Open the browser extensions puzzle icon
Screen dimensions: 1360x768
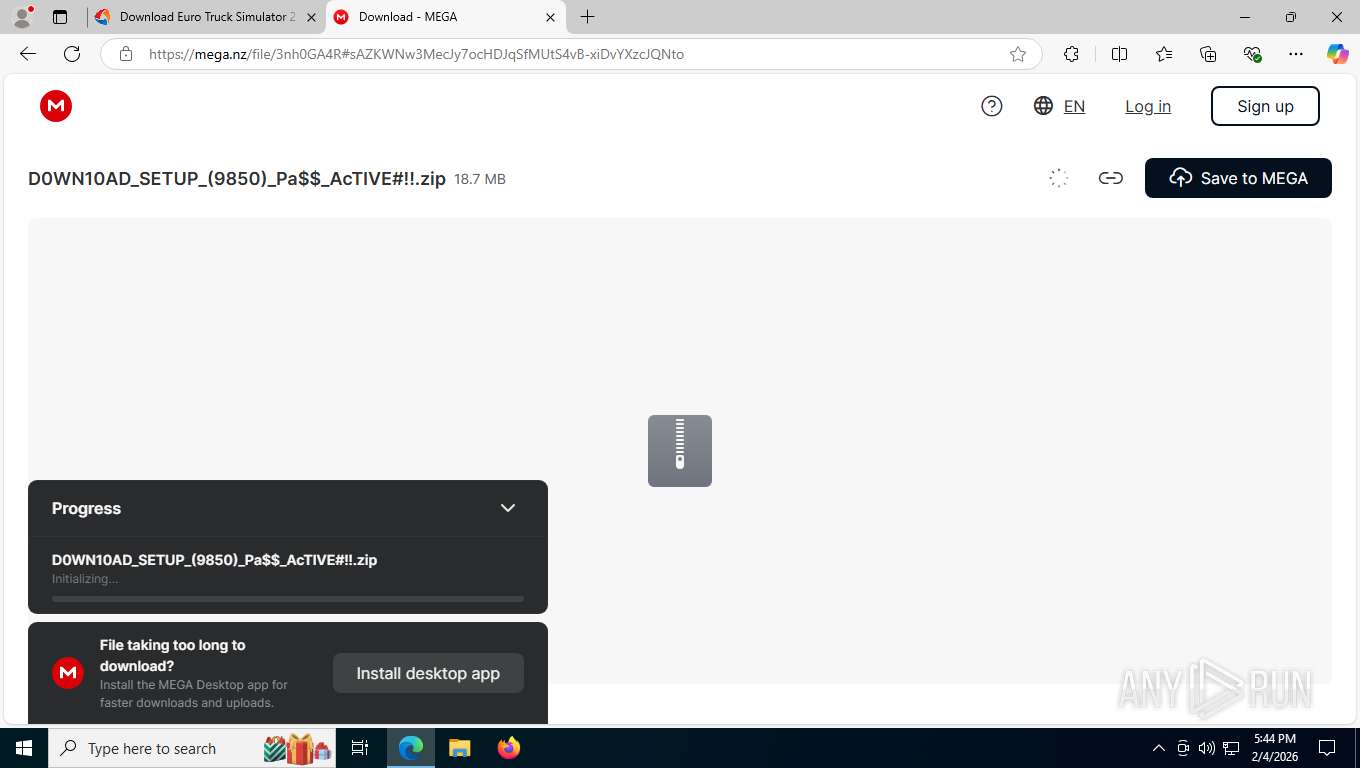[1071, 54]
